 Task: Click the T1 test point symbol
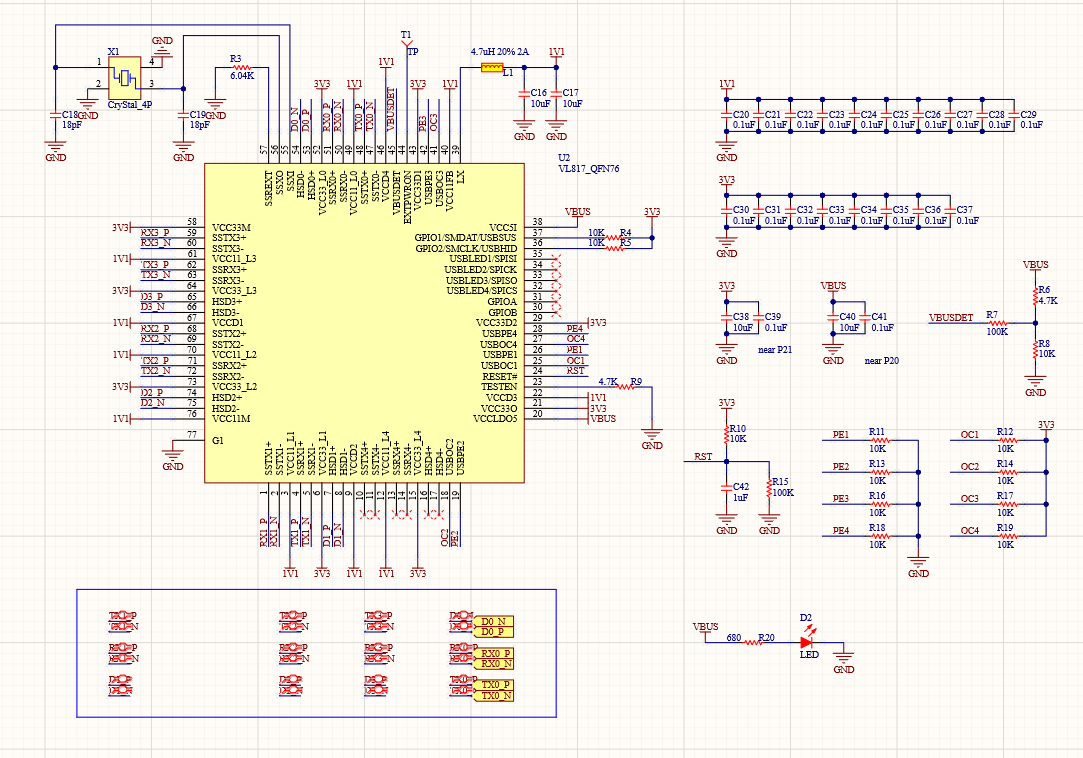click(407, 43)
